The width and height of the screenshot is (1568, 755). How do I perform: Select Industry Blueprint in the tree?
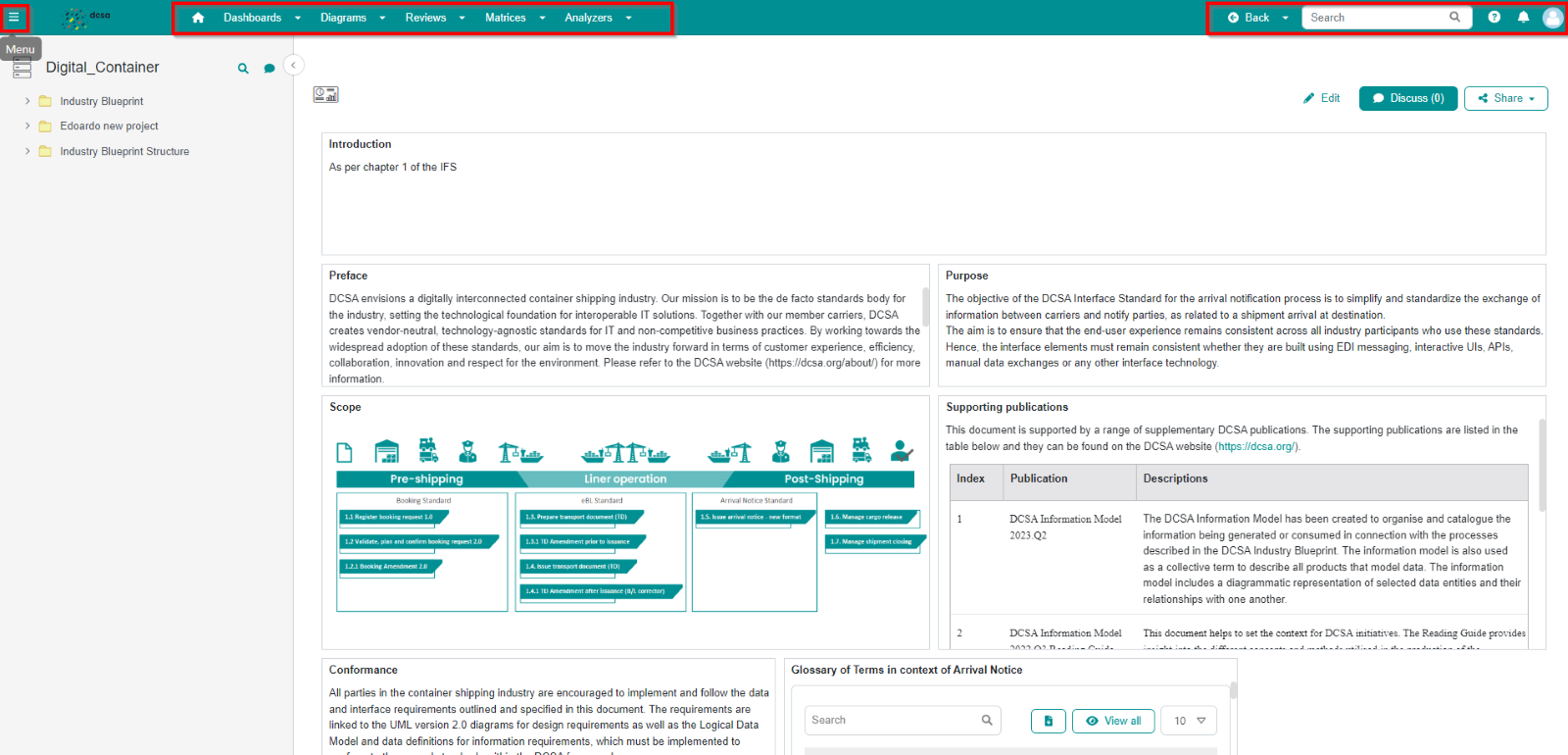(x=102, y=101)
